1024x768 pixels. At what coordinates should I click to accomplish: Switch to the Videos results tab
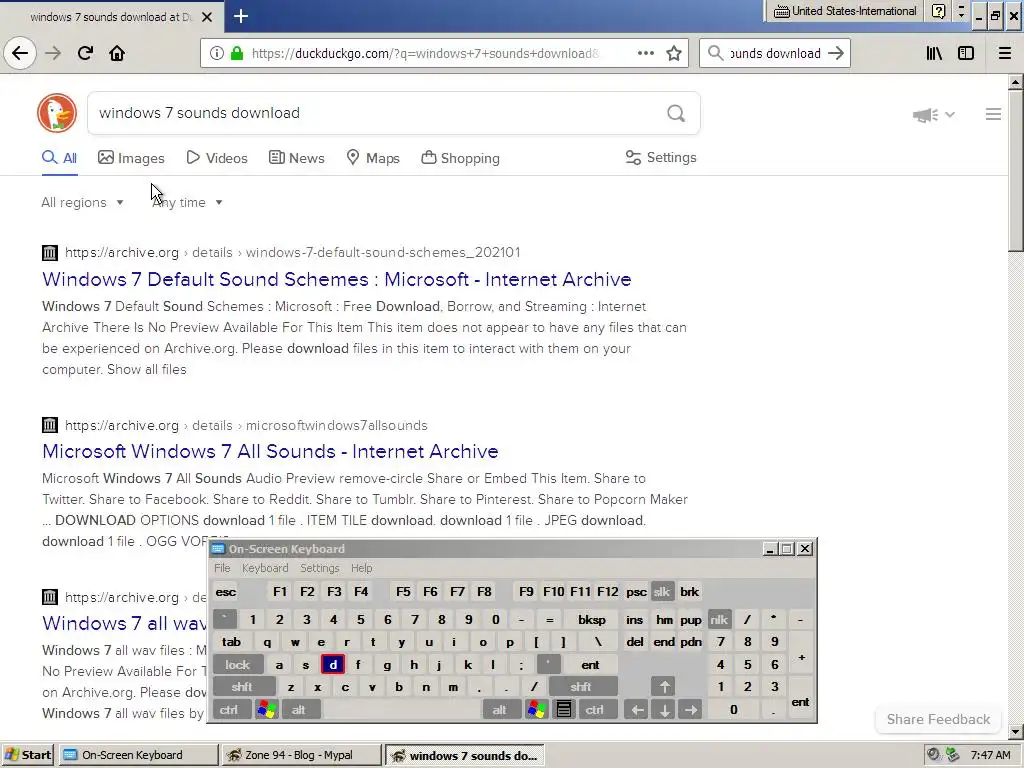point(217,158)
